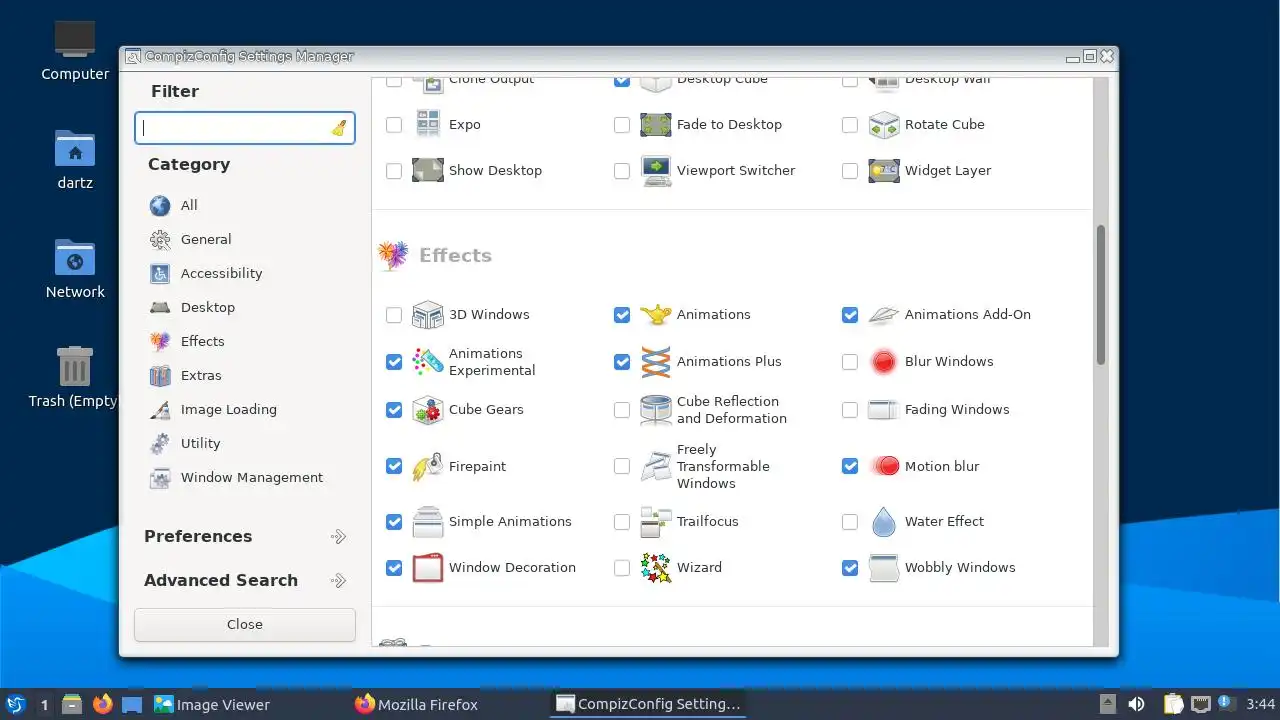Open the Blur Windows red icon

884,362
